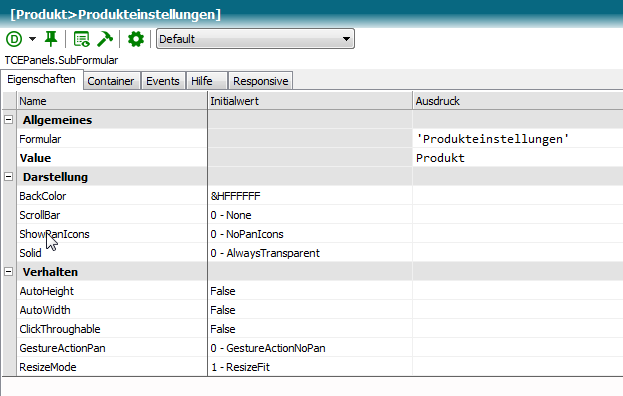This screenshot has width=623, height=396.
Task: Click the [Produkt>Produkteinstellungen] title
Action: tap(115, 15)
